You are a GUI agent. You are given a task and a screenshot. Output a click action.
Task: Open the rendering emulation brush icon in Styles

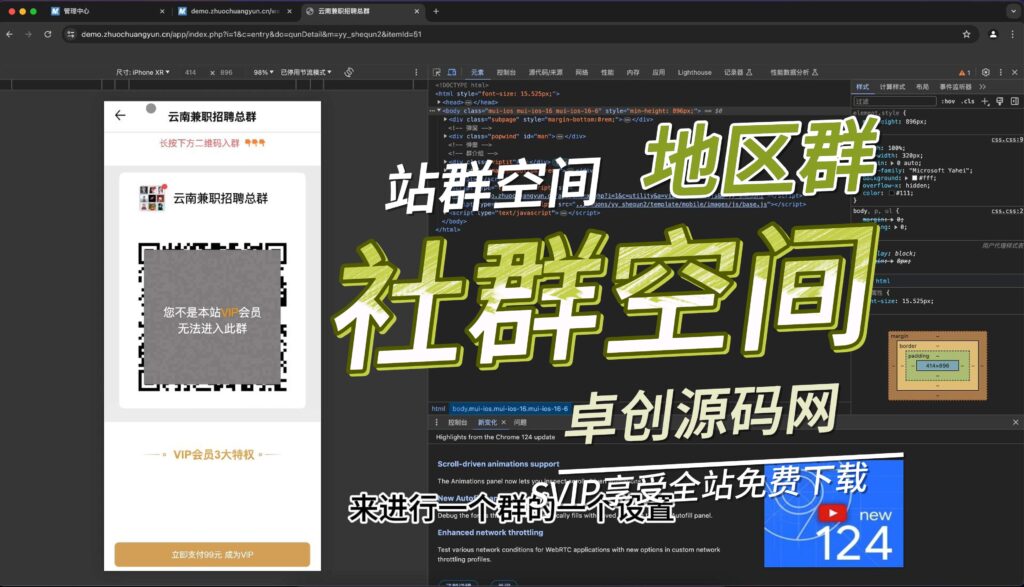[x=999, y=101]
